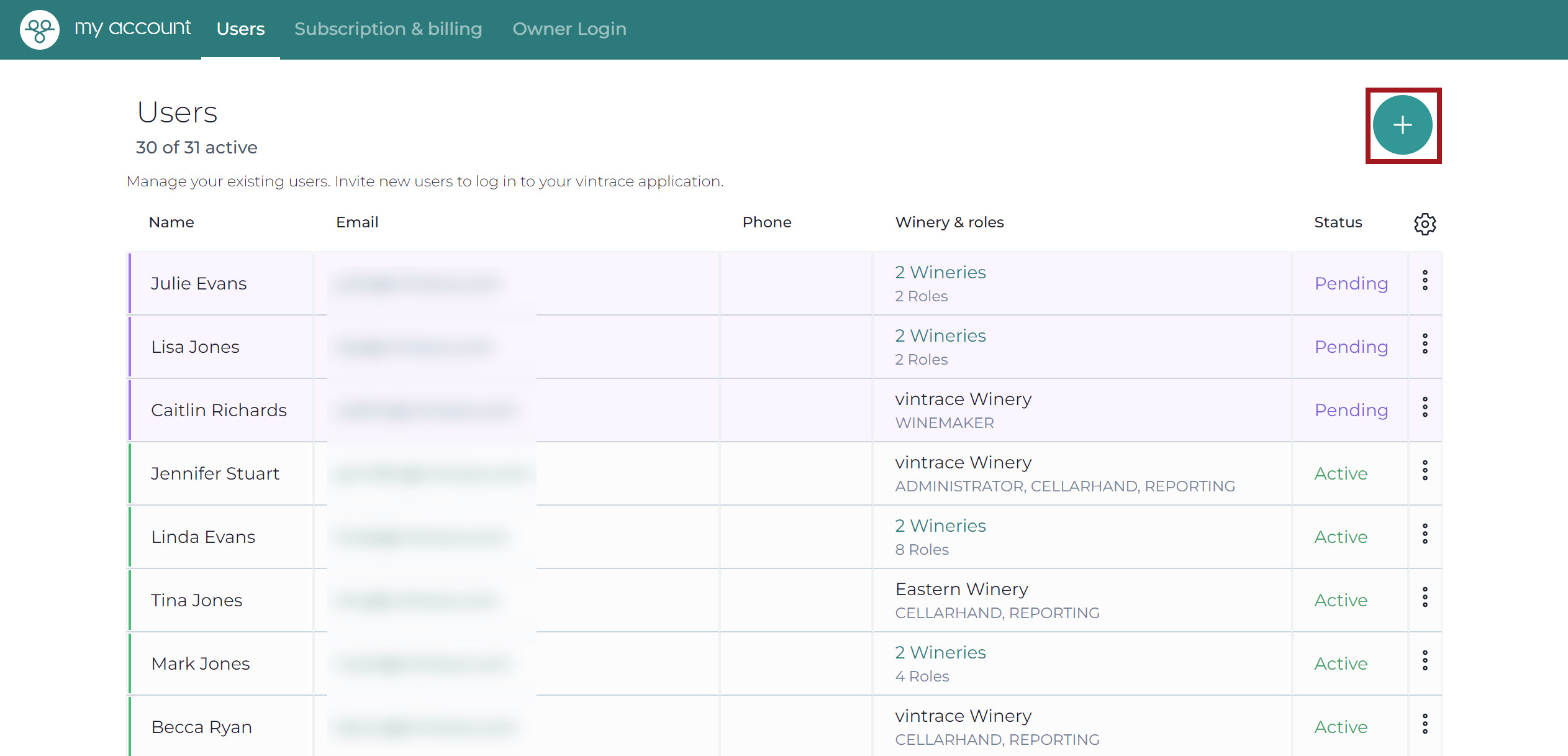The width and height of the screenshot is (1568, 756).
Task: Click the add new user plus button
Action: 1402,125
